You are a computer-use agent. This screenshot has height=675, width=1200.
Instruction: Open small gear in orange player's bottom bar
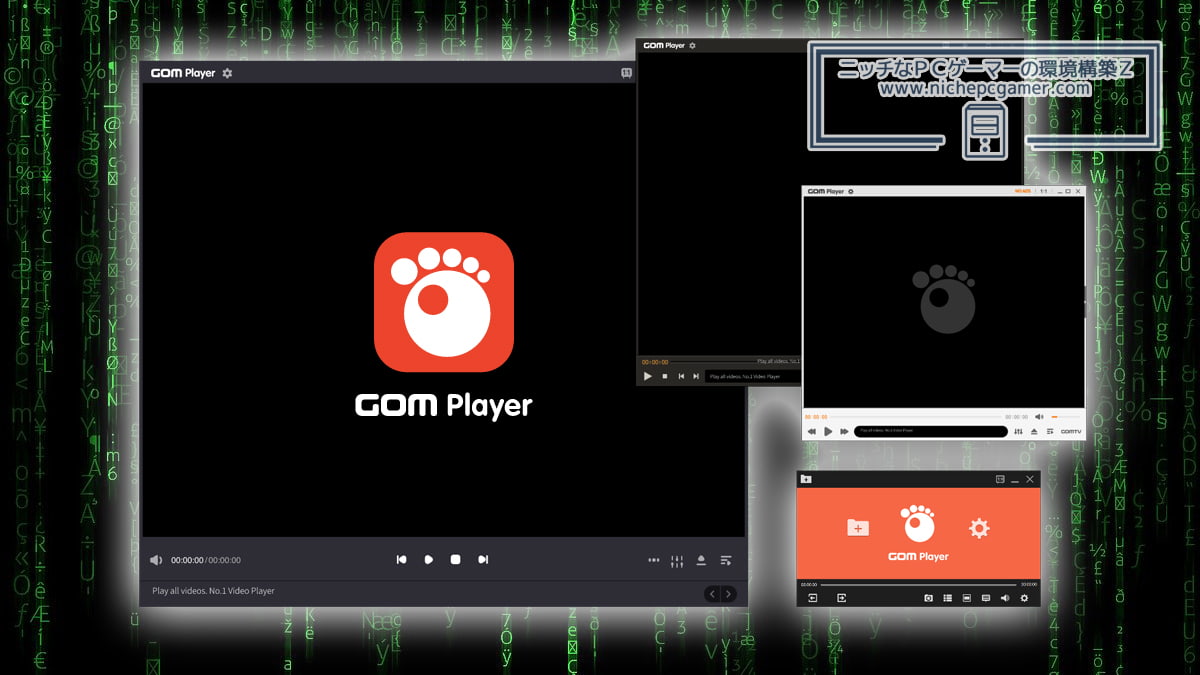coord(1024,598)
